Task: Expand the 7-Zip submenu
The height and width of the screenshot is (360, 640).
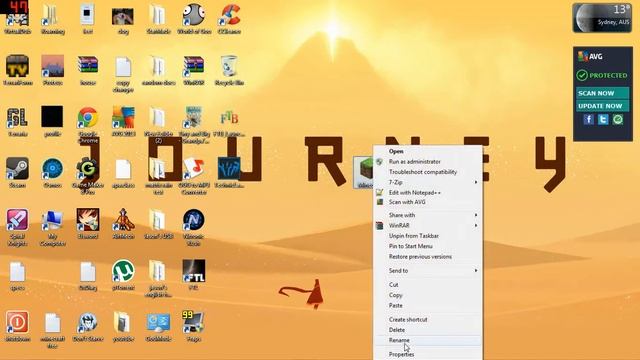Action: [x=428, y=182]
